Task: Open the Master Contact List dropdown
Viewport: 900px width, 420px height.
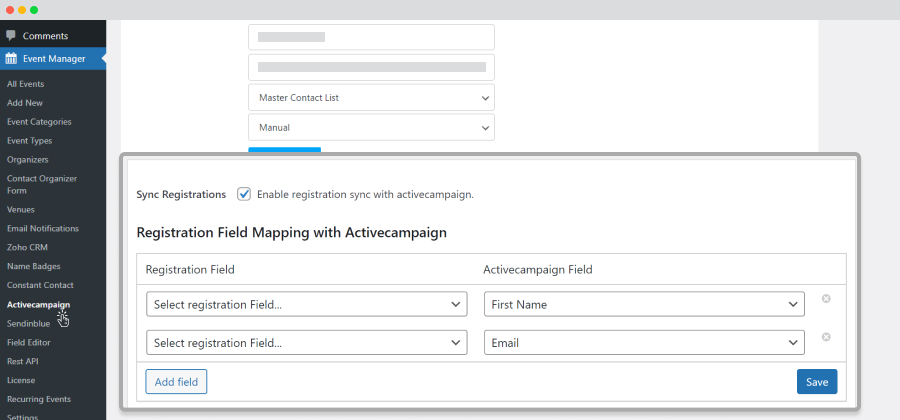Action: click(371, 98)
